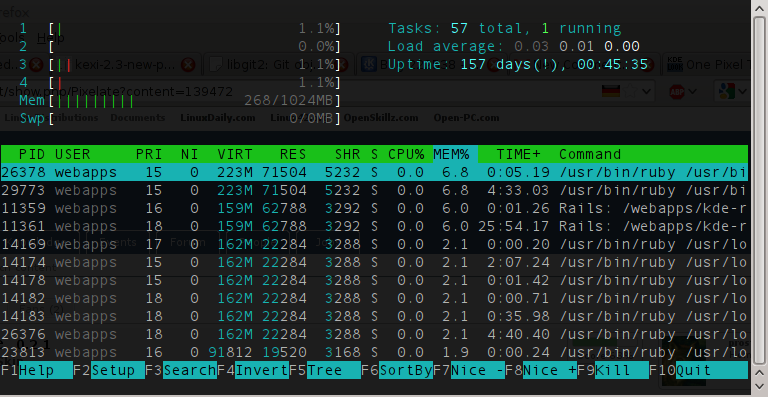
Task: Click the F1 Help function button
Action: (x=37, y=370)
